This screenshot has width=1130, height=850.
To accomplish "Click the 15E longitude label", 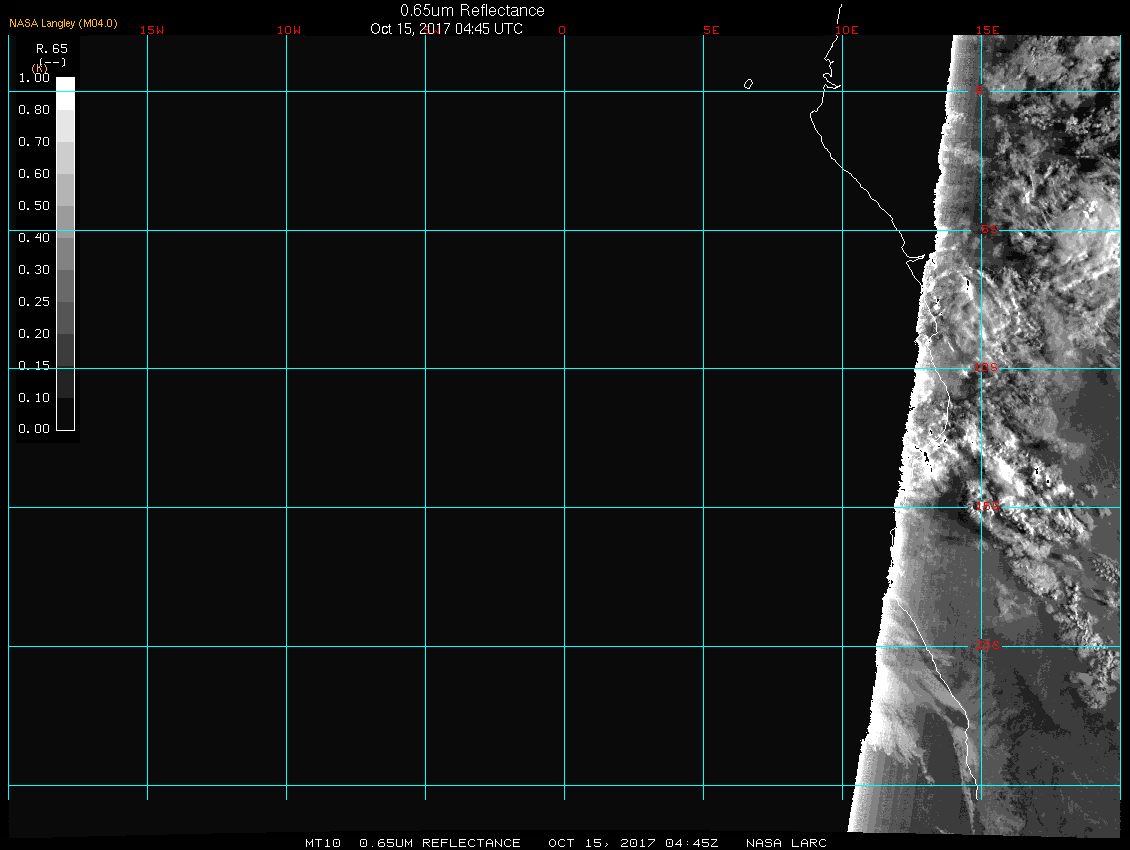I will point(988,30).
